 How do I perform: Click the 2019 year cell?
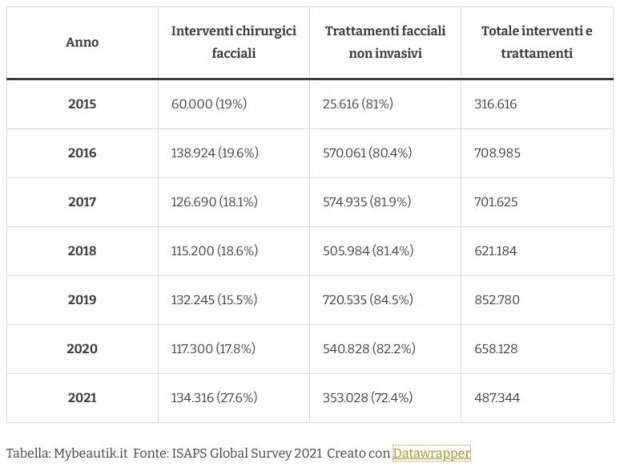tap(82, 300)
